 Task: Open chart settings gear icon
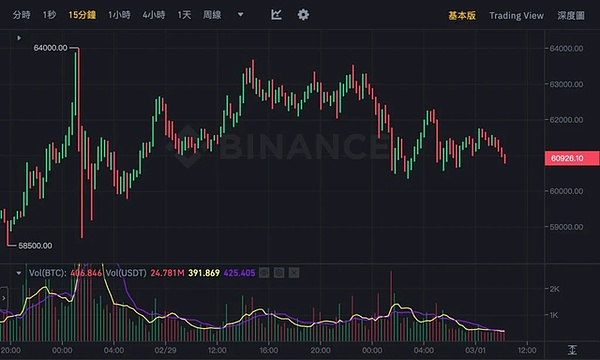[303, 15]
